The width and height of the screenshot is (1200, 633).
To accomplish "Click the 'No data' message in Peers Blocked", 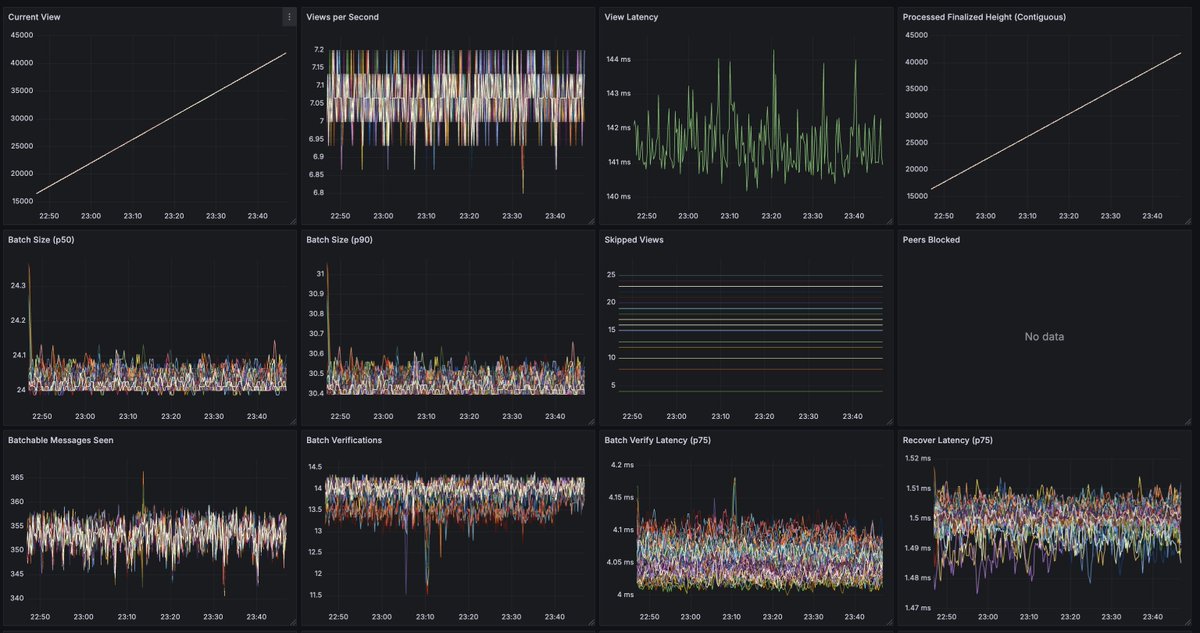I will pos(1044,337).
